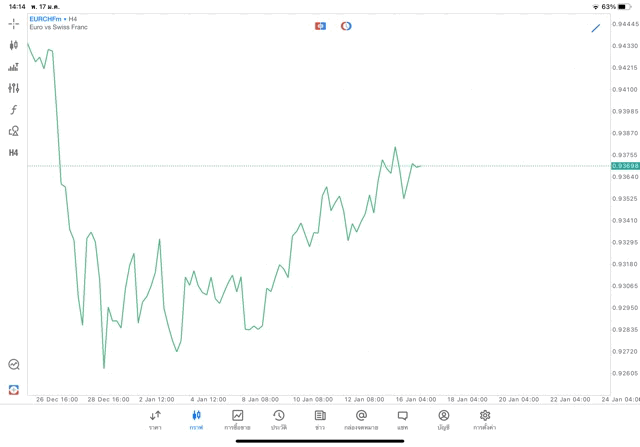The height and width of the screenshot is (447, 640).
Task: Open the chart search magnifier icon
Action: pyautogui.click(x=14, y=365)
